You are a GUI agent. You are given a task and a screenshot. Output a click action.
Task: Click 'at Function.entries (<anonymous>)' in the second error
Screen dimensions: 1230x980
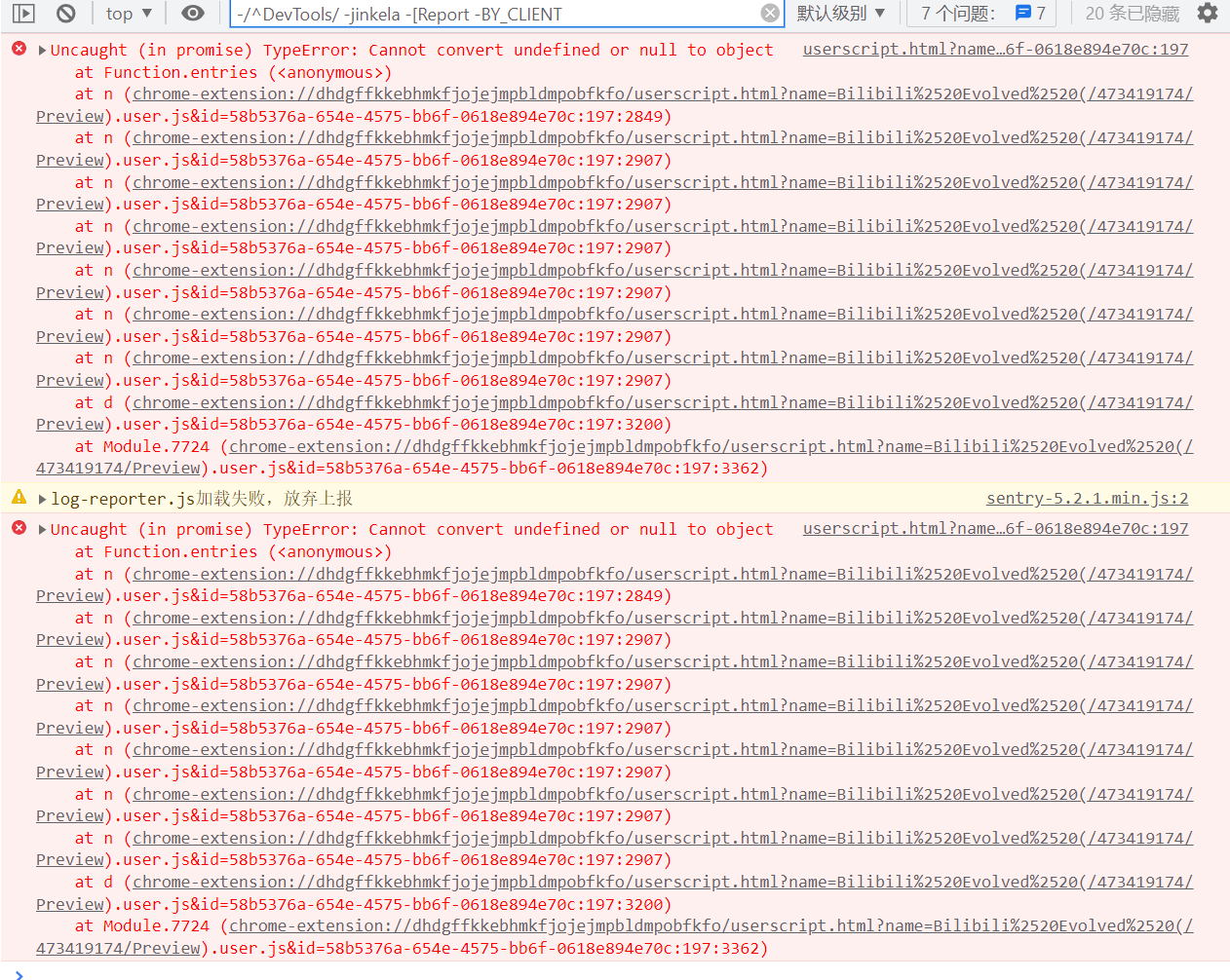click(x=233, y=551)
